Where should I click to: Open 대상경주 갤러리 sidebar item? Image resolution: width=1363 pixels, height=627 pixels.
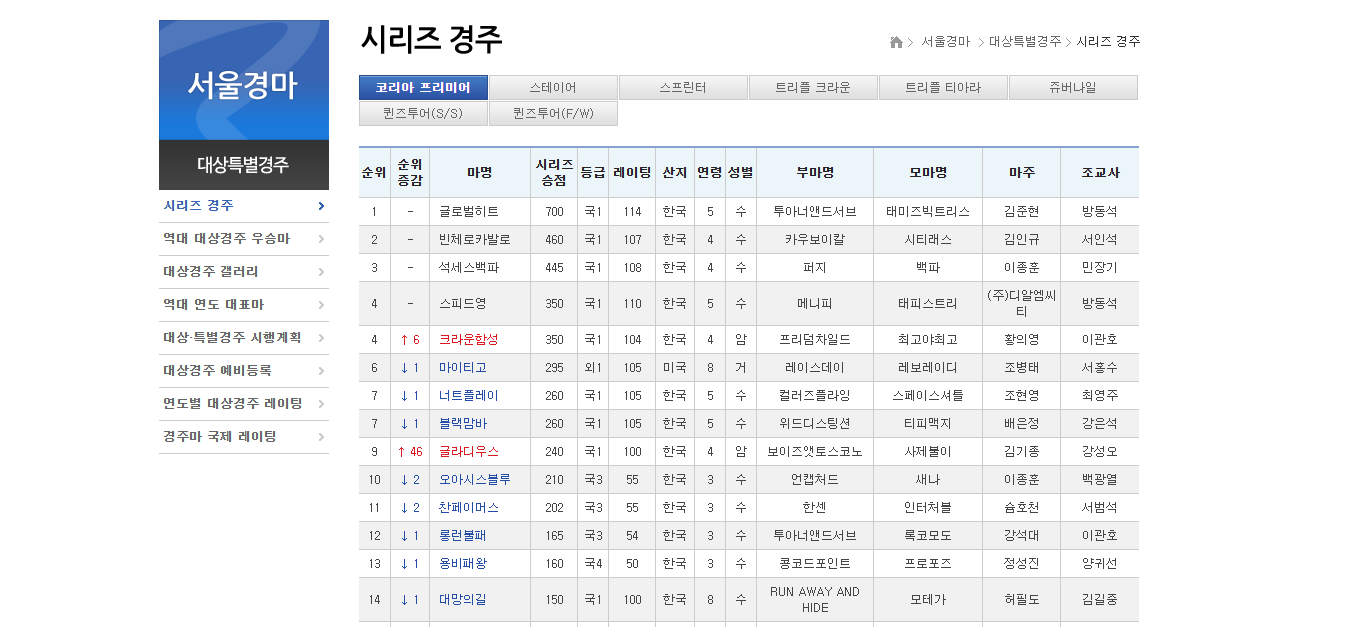click(244, 272)
